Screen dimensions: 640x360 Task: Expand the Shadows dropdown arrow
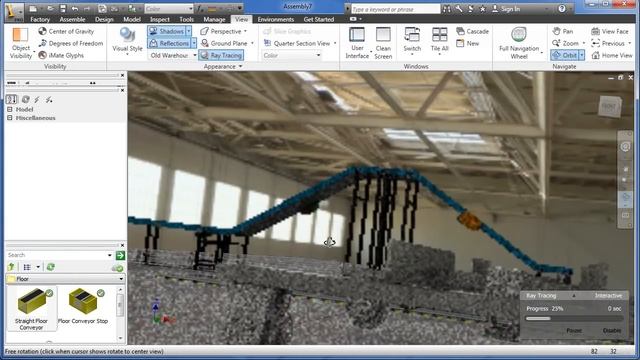(x=189, y=31)
